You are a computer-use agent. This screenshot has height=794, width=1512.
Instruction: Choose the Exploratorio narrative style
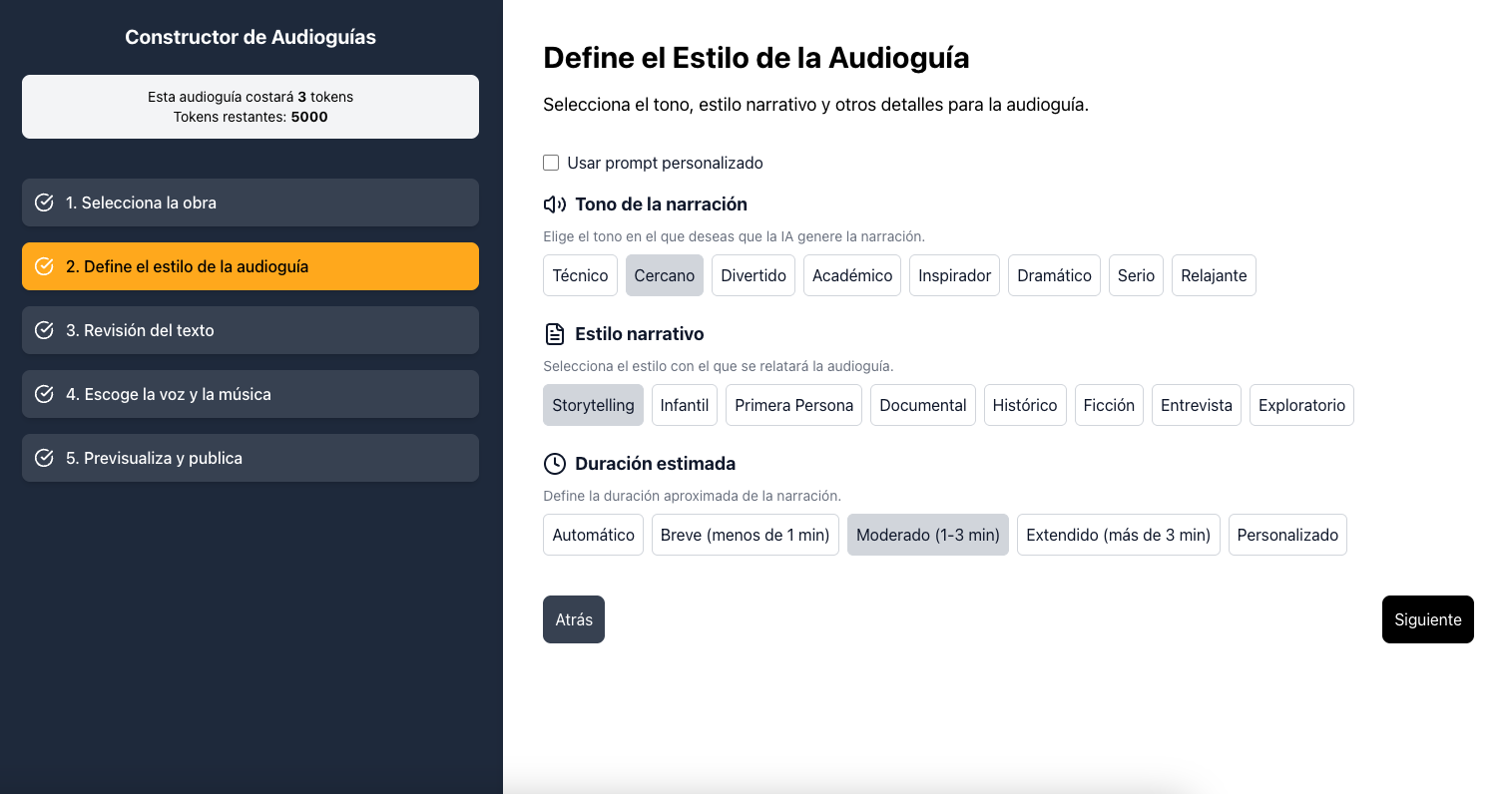point(1301,405)
